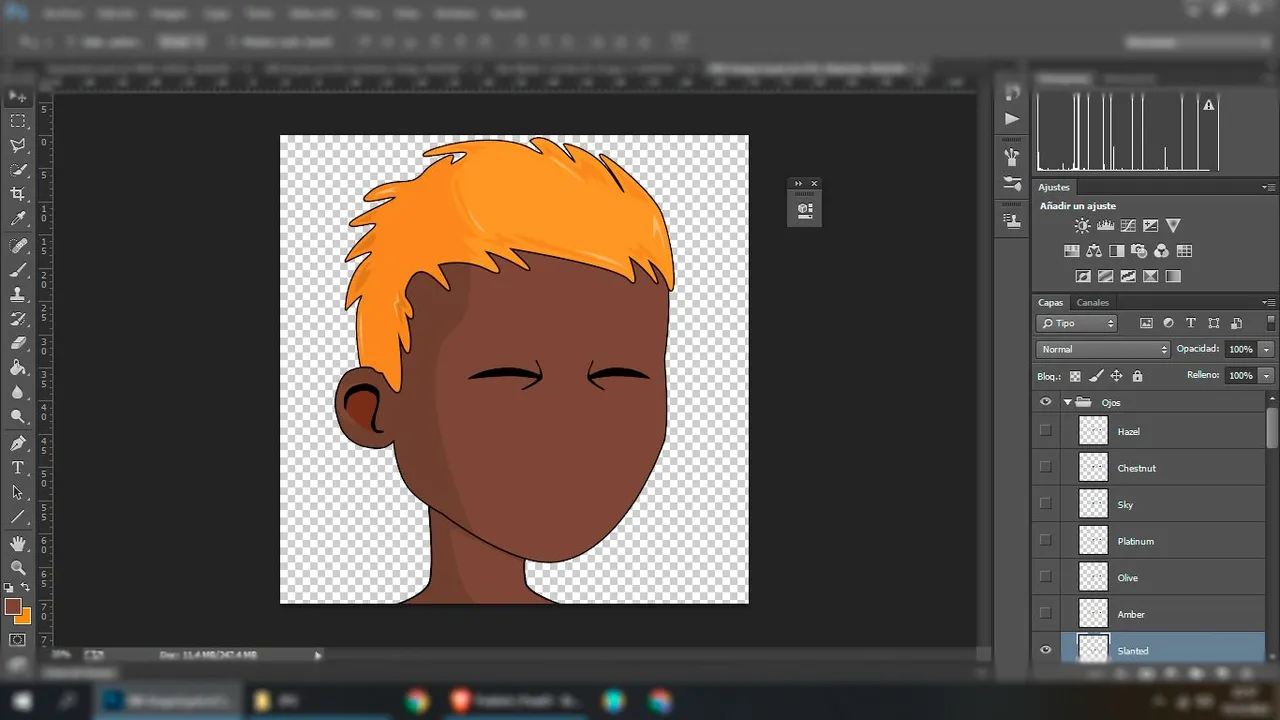Show the Sky layer
1280x720 pixels.
(1046, 504)
